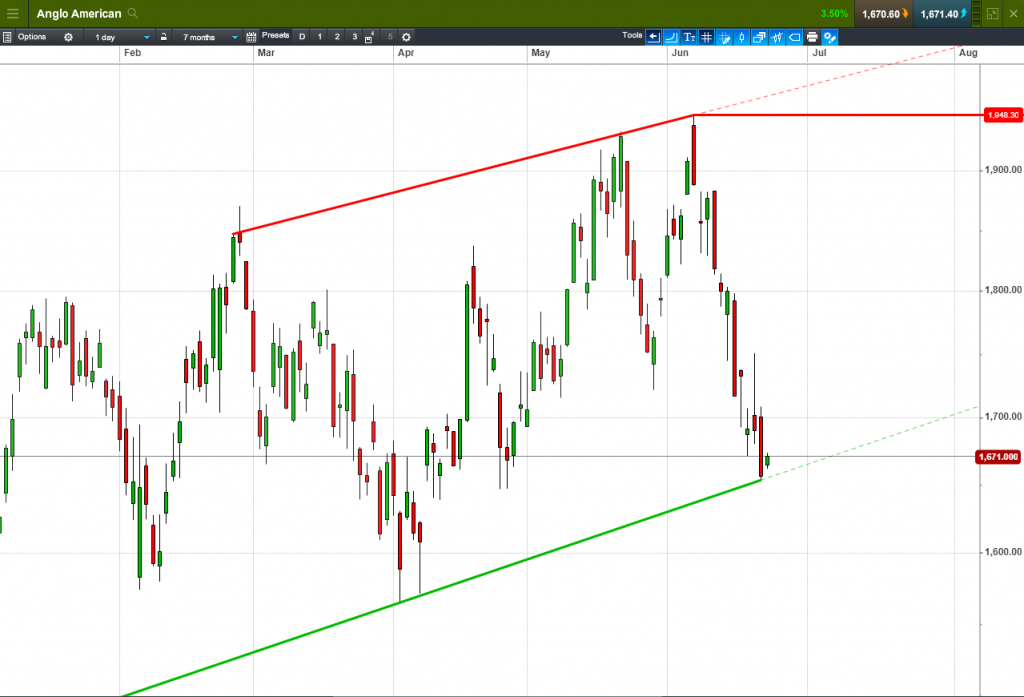Screen dimensions: 1024x697
Task: Select preset 5
Action: (x=390, y=37)
